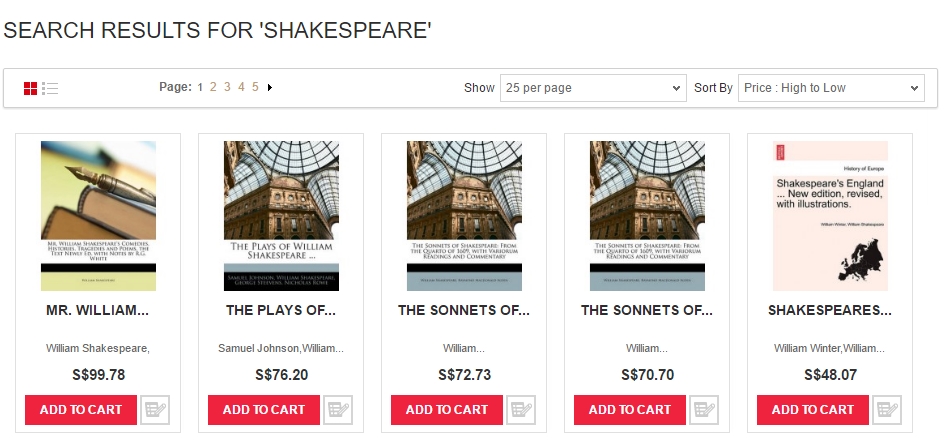Click wishlist icon for S$70.70 Sonnets book
This screenshot has width=946, height=442.
(704, 410)
